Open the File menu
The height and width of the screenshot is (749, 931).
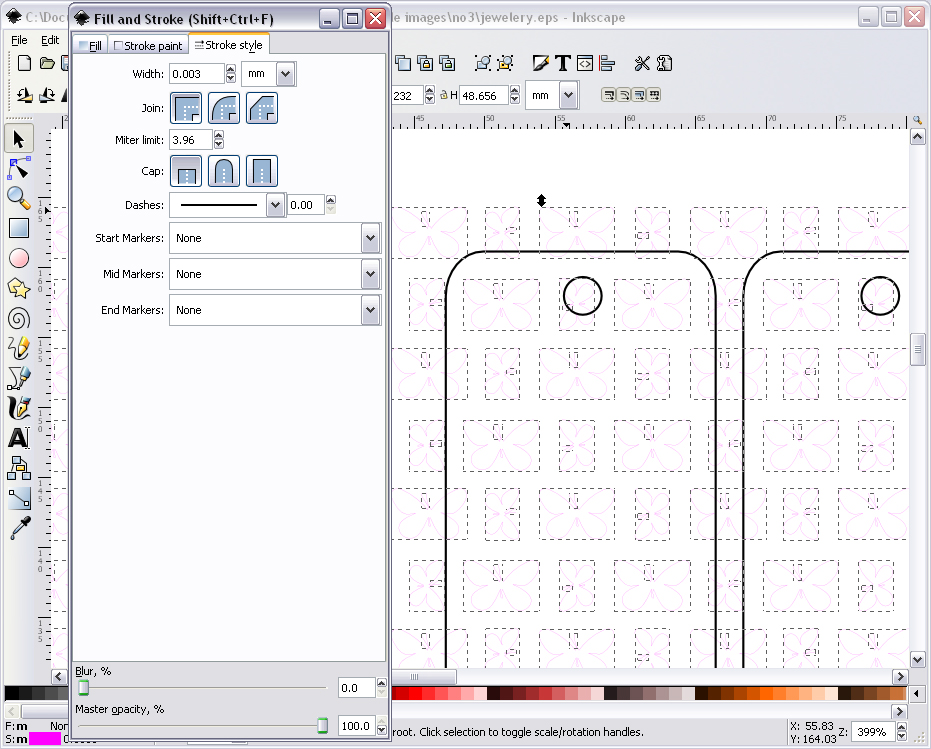pyautogui.click(x=19, y=40)
